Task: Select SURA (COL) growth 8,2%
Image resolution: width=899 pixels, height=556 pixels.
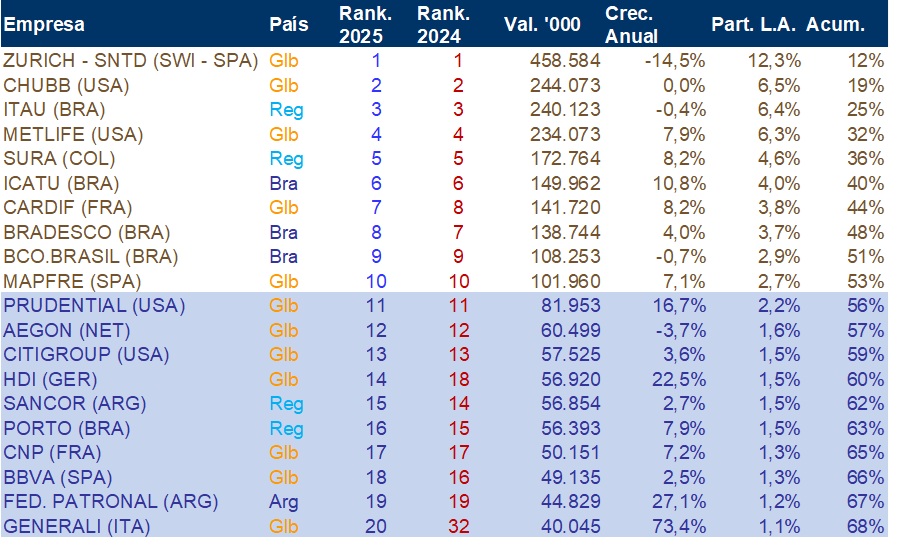Action: pos(683,158)
